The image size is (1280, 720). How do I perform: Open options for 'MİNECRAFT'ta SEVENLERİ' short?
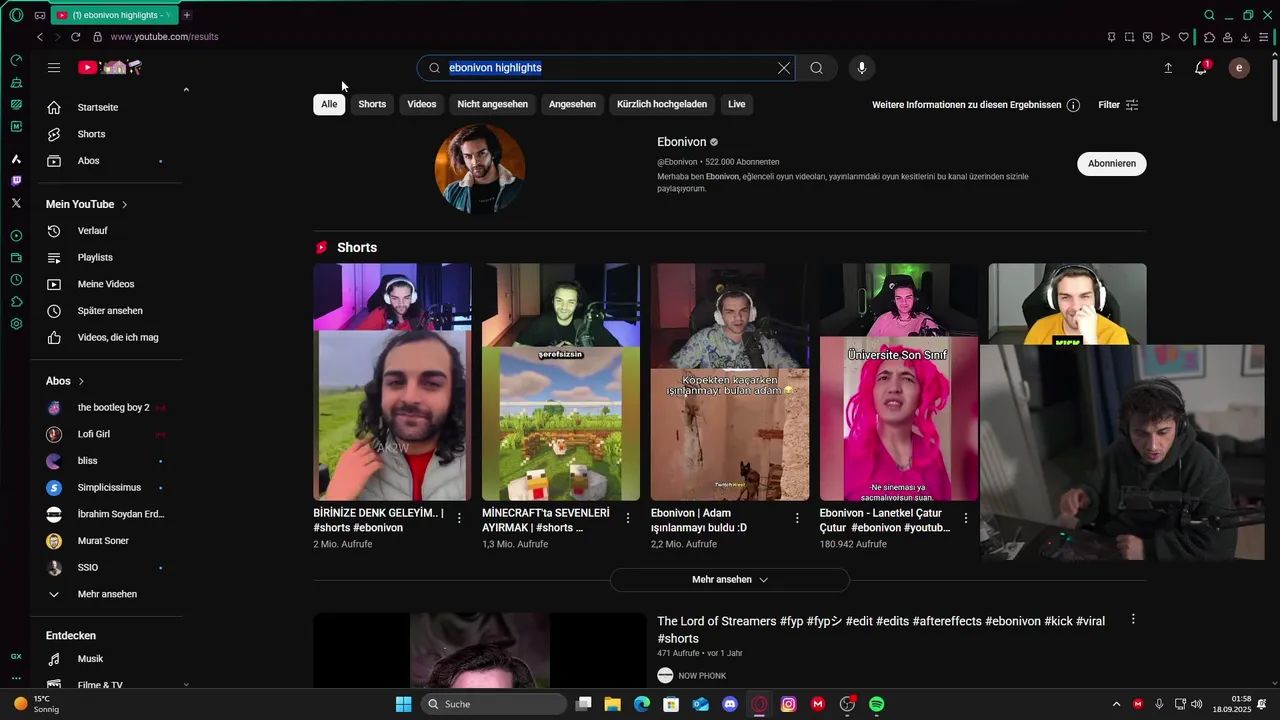628,518
